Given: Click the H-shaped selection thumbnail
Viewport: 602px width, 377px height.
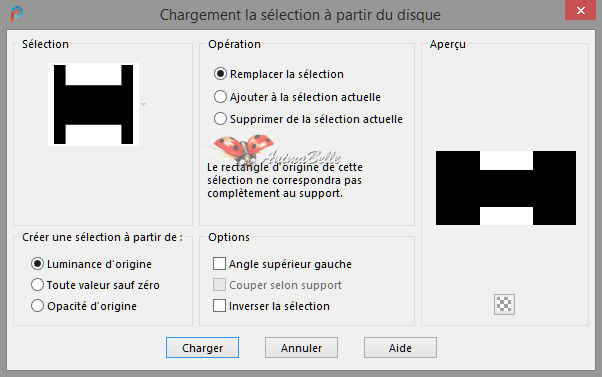Looking at the screenshot, I should click(x=93, y=104).
